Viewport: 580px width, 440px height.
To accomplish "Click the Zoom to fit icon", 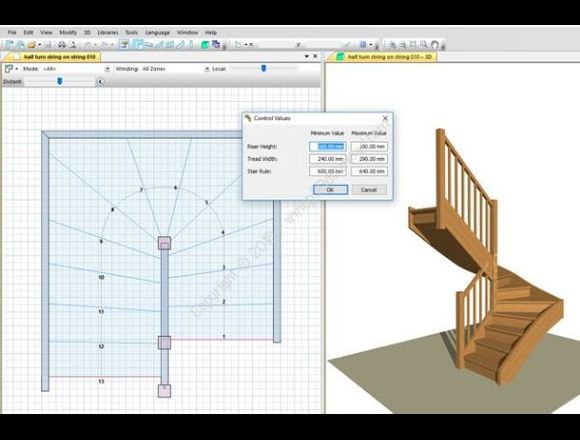I will [x=413, y=45].
